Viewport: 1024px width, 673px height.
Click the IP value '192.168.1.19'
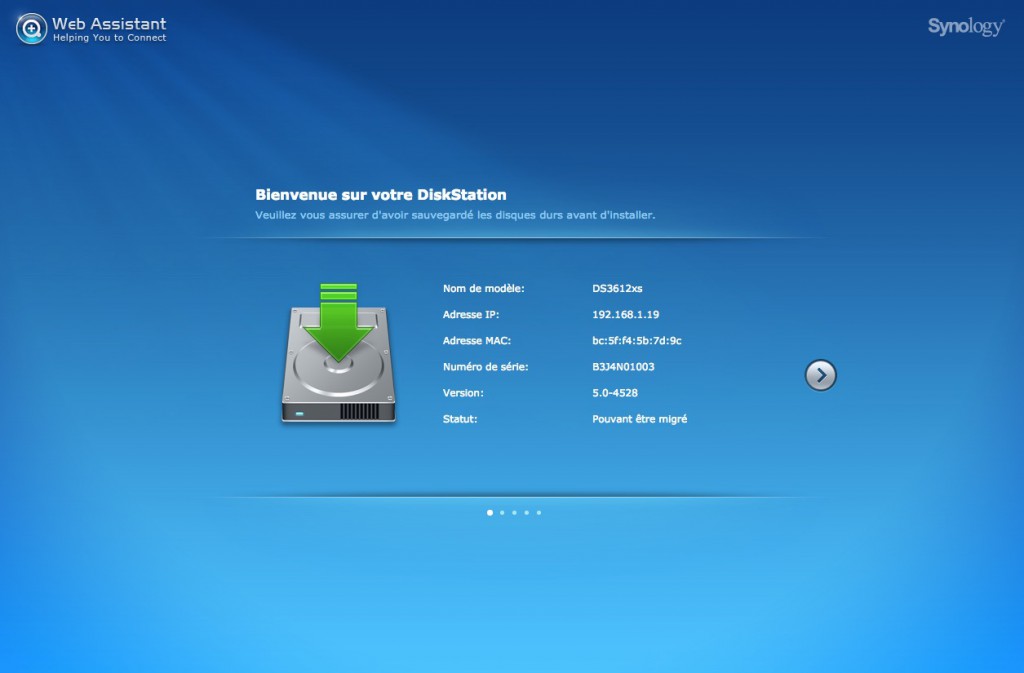[x=626, y=315]
